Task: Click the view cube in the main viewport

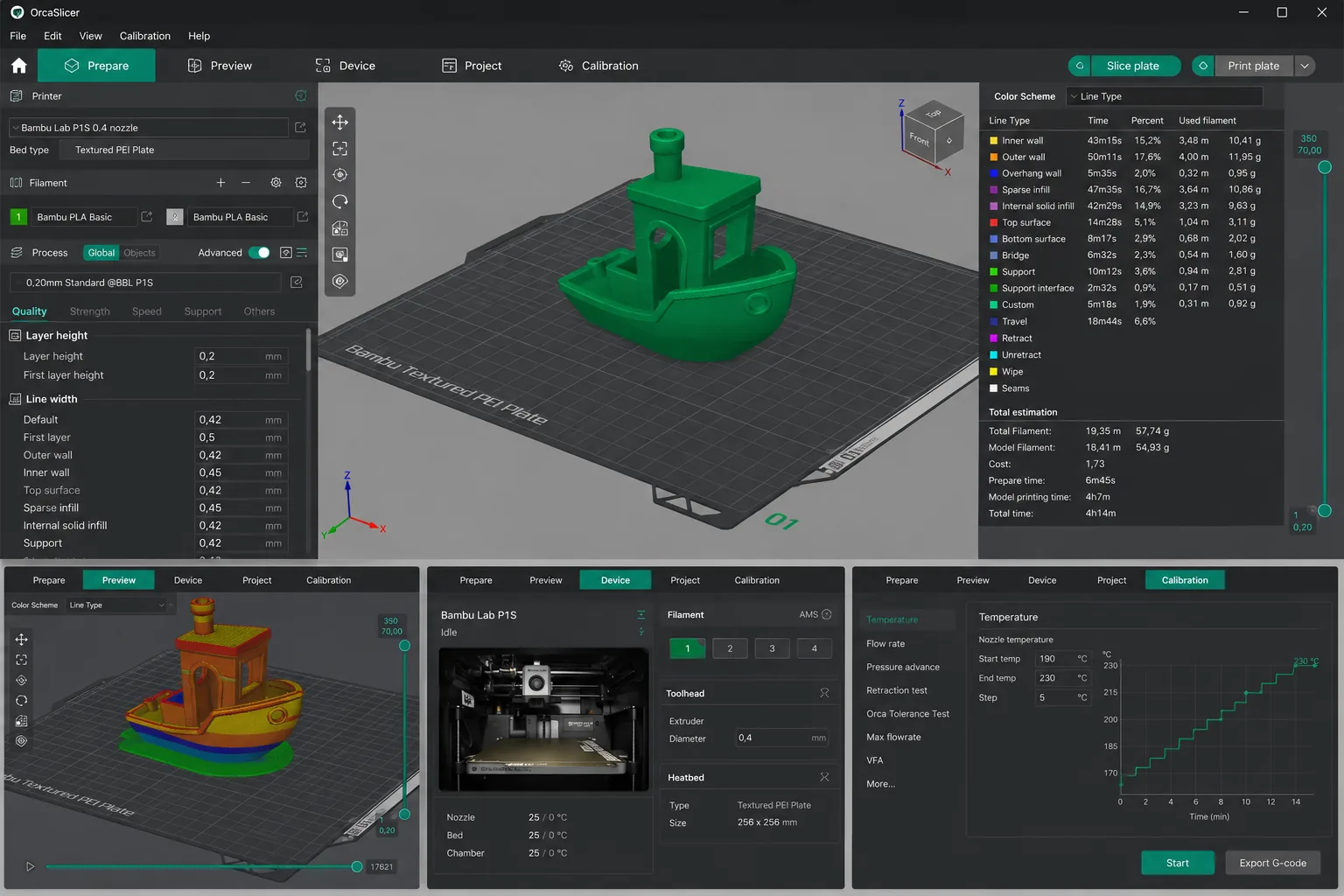Action: coord(934,131)
